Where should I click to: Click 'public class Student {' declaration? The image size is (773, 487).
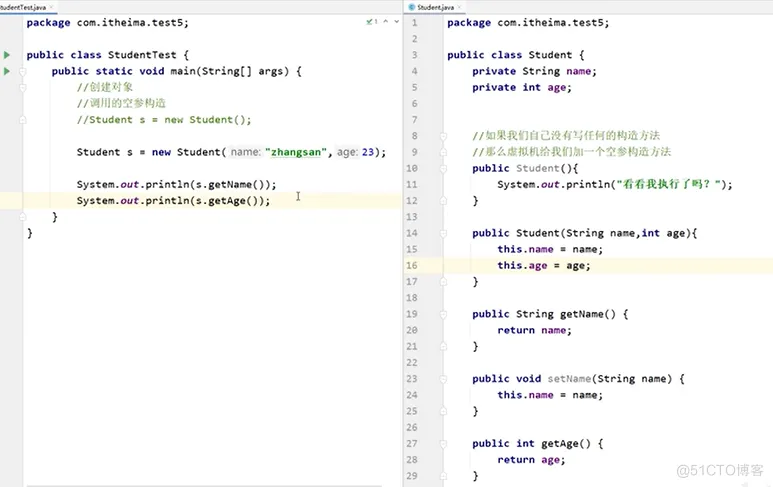point(516,55)
